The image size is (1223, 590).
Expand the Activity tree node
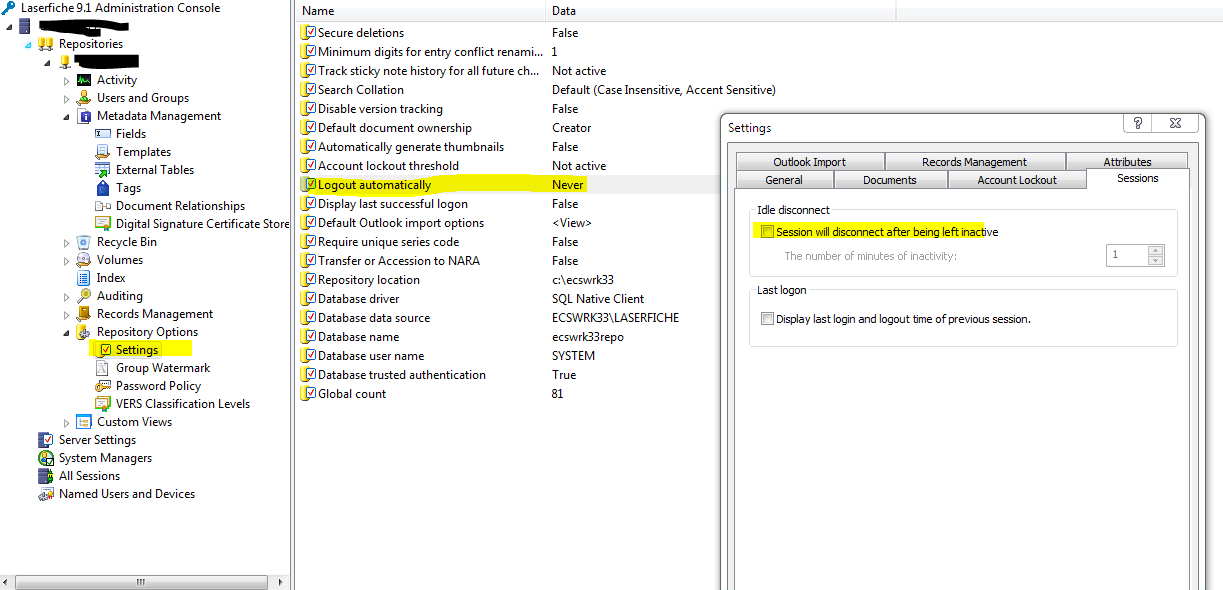tap(67, 80)
